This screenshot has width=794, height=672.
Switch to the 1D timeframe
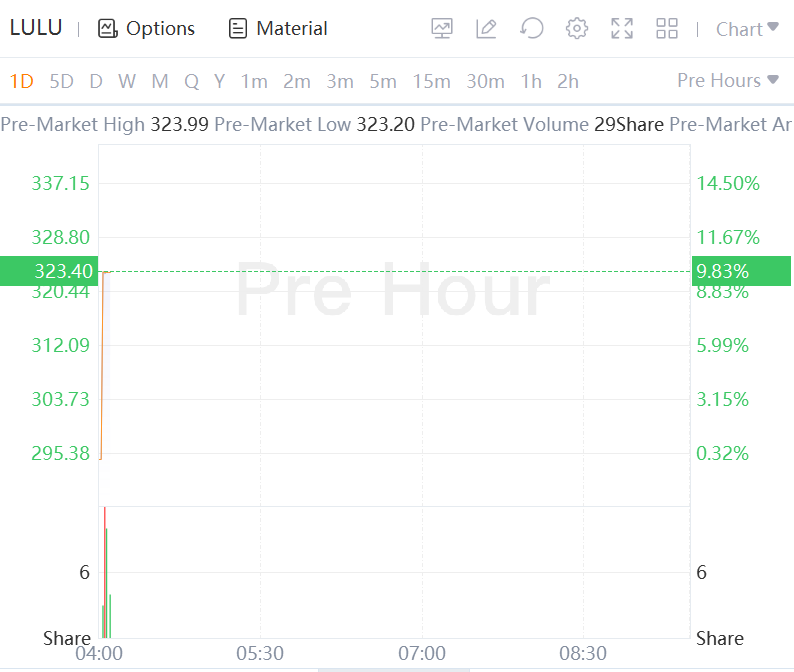click(x=21, y=81)
